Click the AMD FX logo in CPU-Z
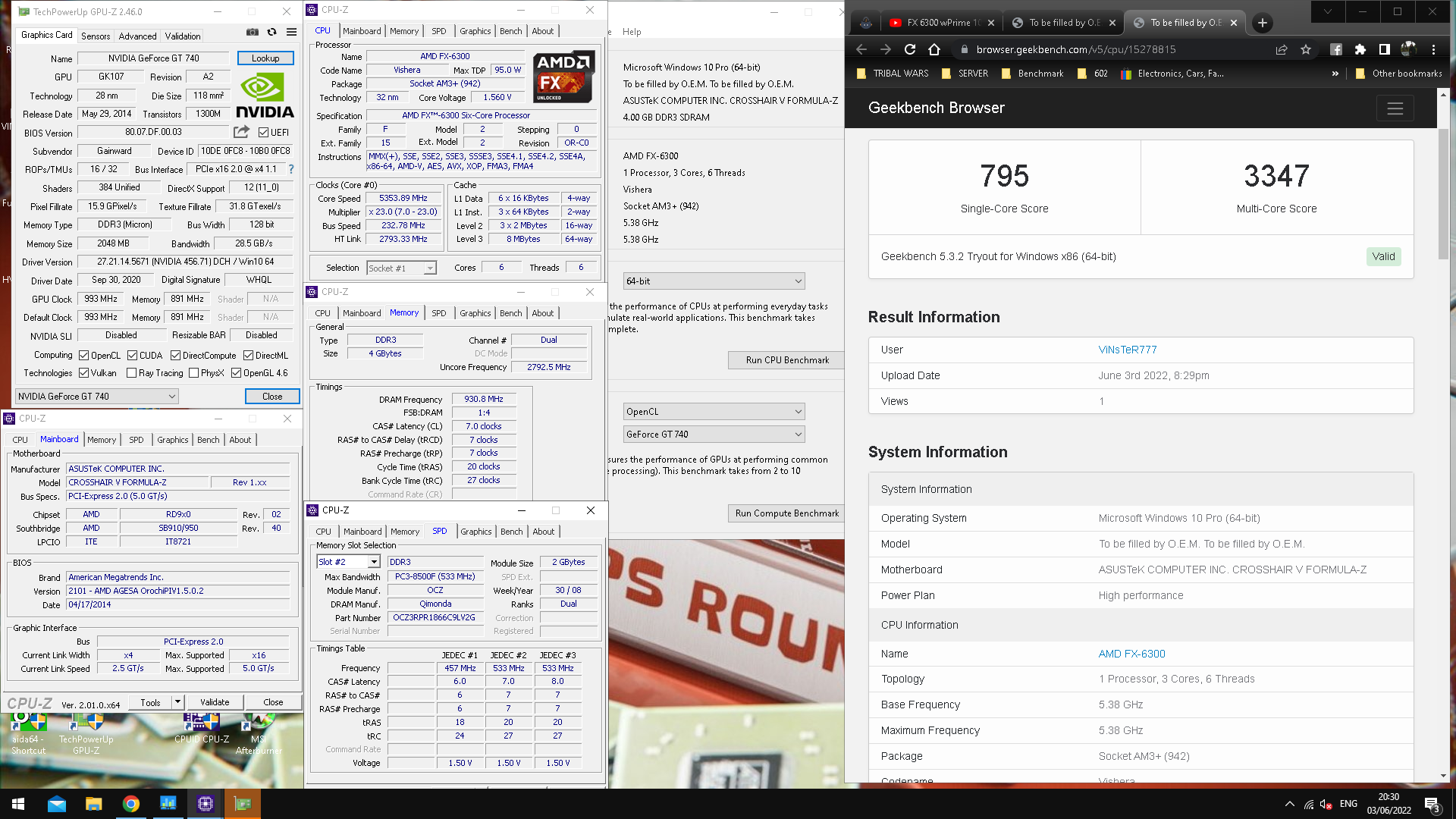Screen dimensions: 1456x819 [563, 77]
